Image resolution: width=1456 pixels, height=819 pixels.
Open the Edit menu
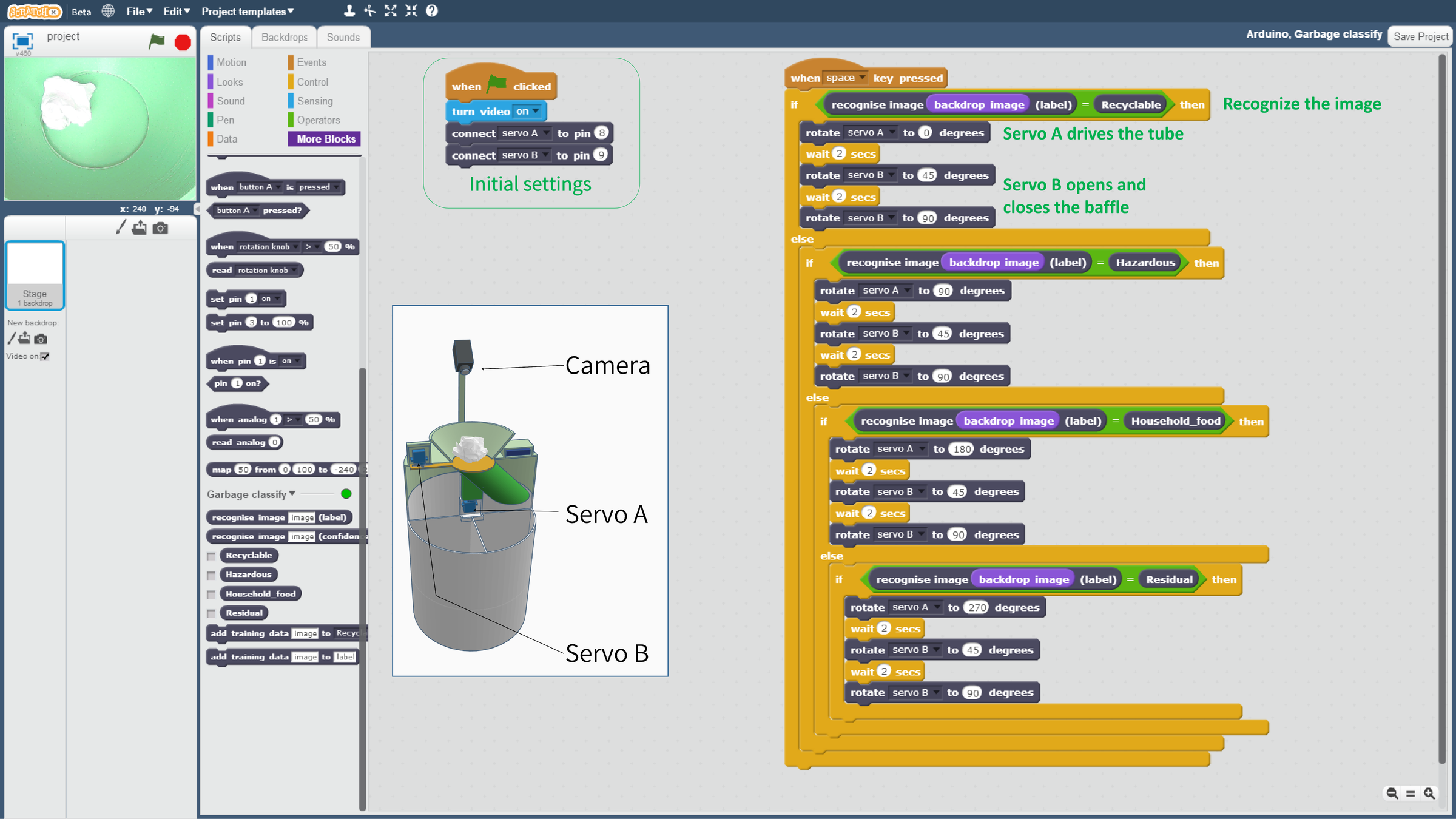[175, 11]
